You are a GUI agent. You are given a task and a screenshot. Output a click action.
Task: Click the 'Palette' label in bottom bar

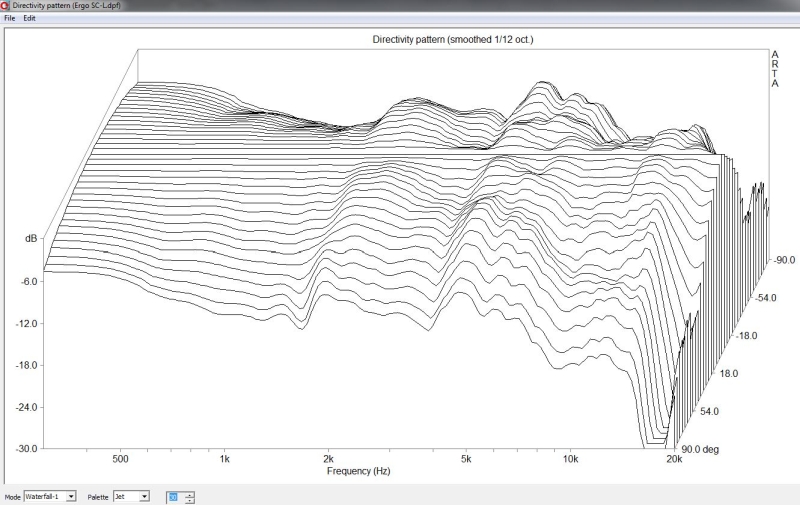(98, 497)
